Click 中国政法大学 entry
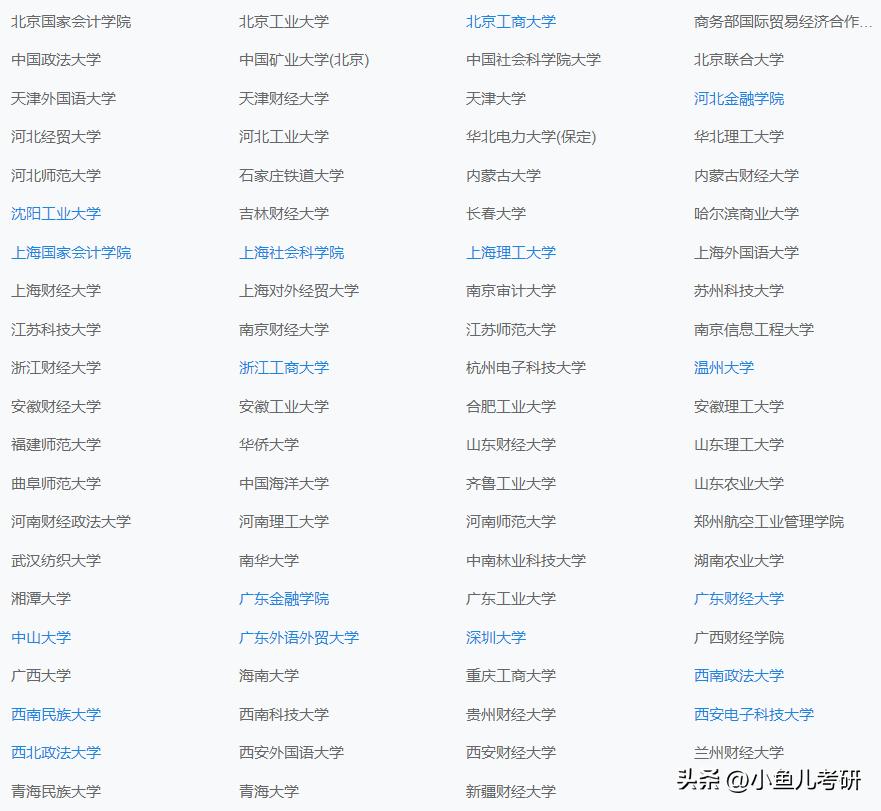This screenshot has width=881, height=811. 56,60
